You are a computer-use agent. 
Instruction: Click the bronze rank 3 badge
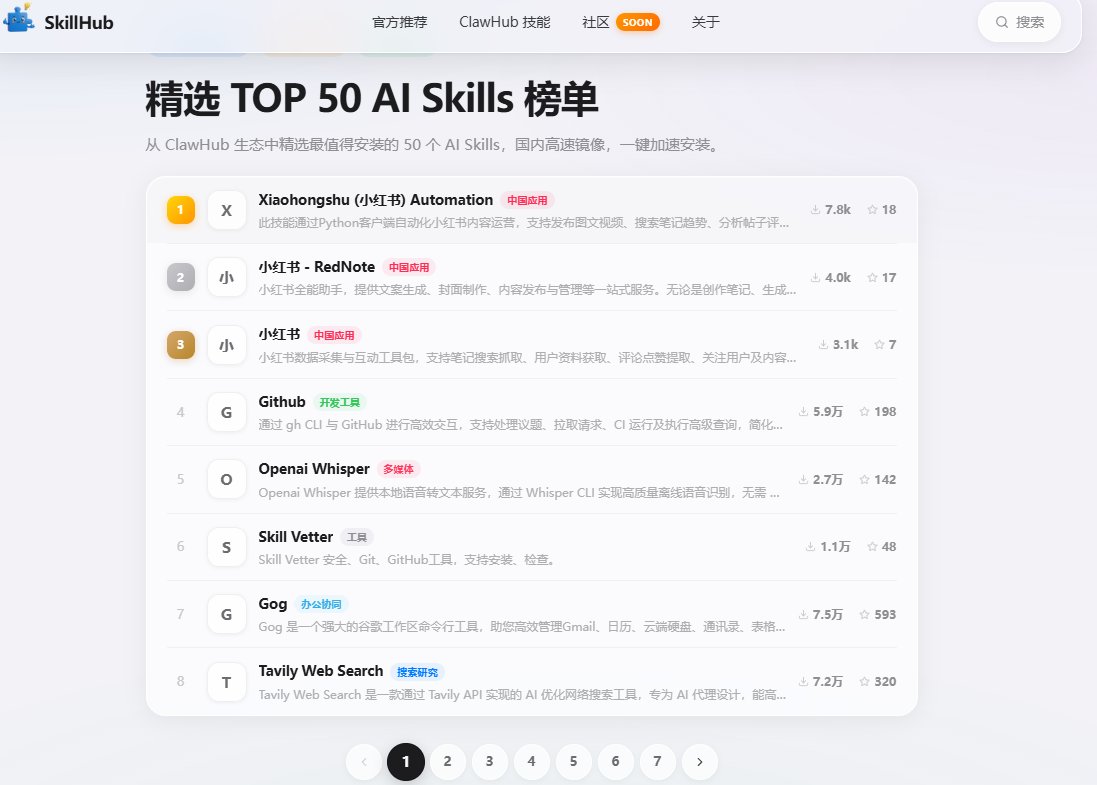coord(181,345)
